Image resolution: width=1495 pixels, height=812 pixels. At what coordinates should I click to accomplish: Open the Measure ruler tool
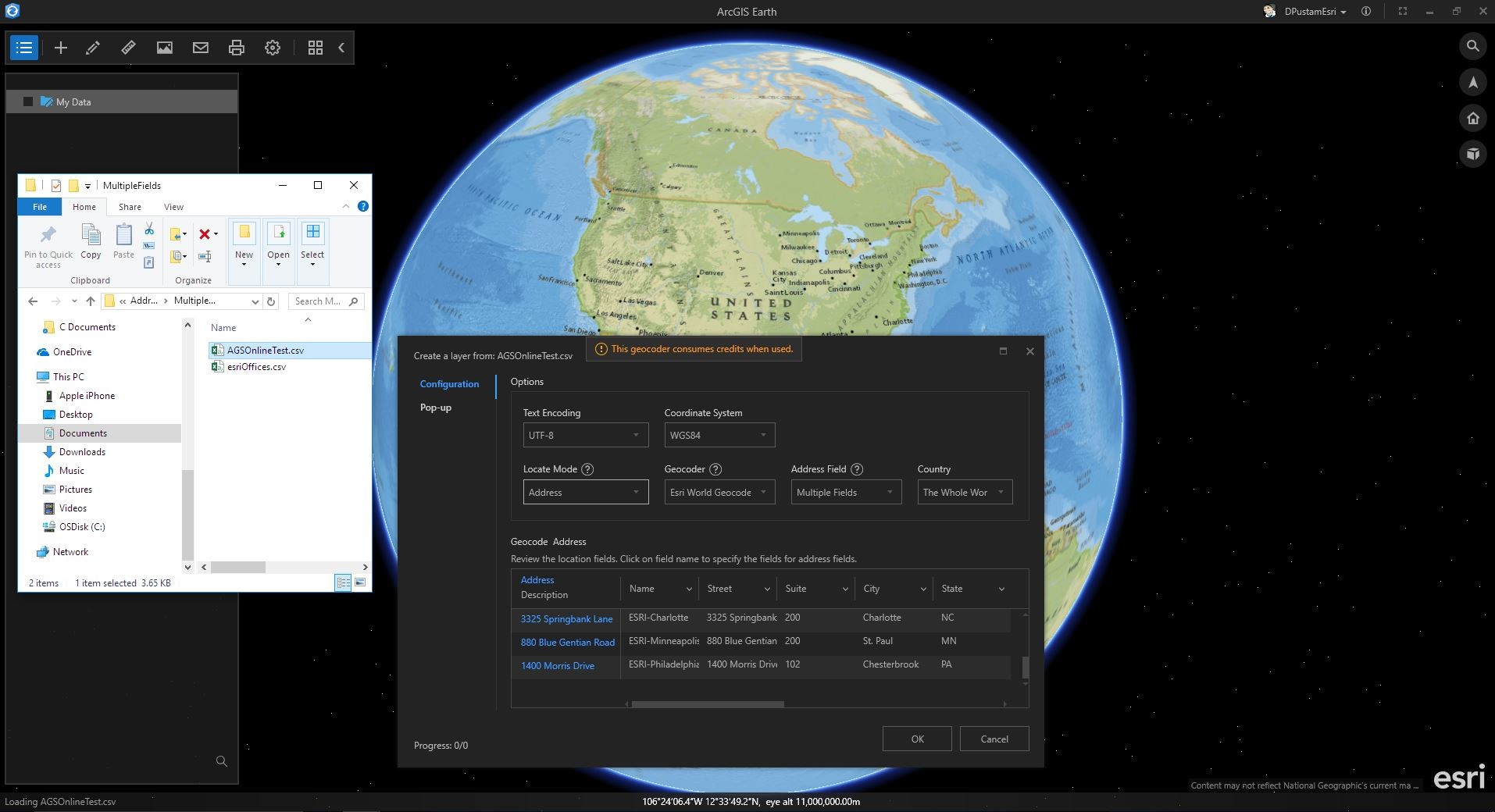point(129,48)
